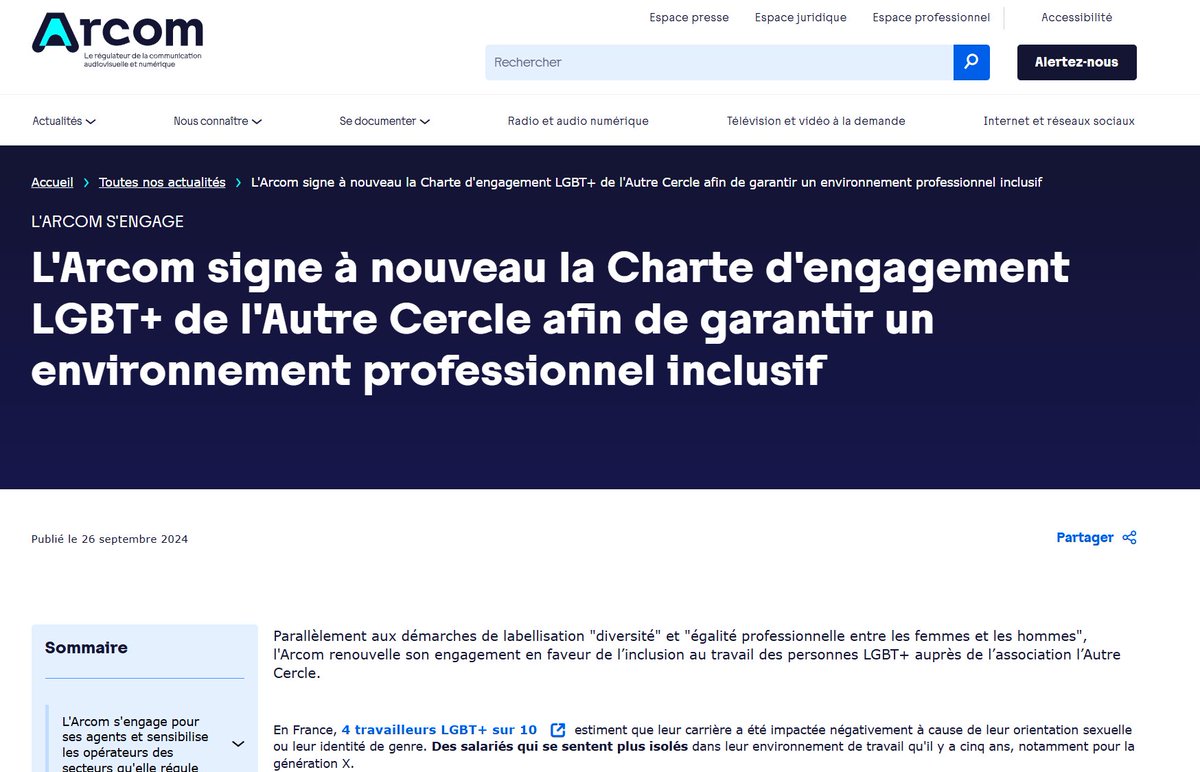Expand the Se documenter dropdown

(383, 120)
